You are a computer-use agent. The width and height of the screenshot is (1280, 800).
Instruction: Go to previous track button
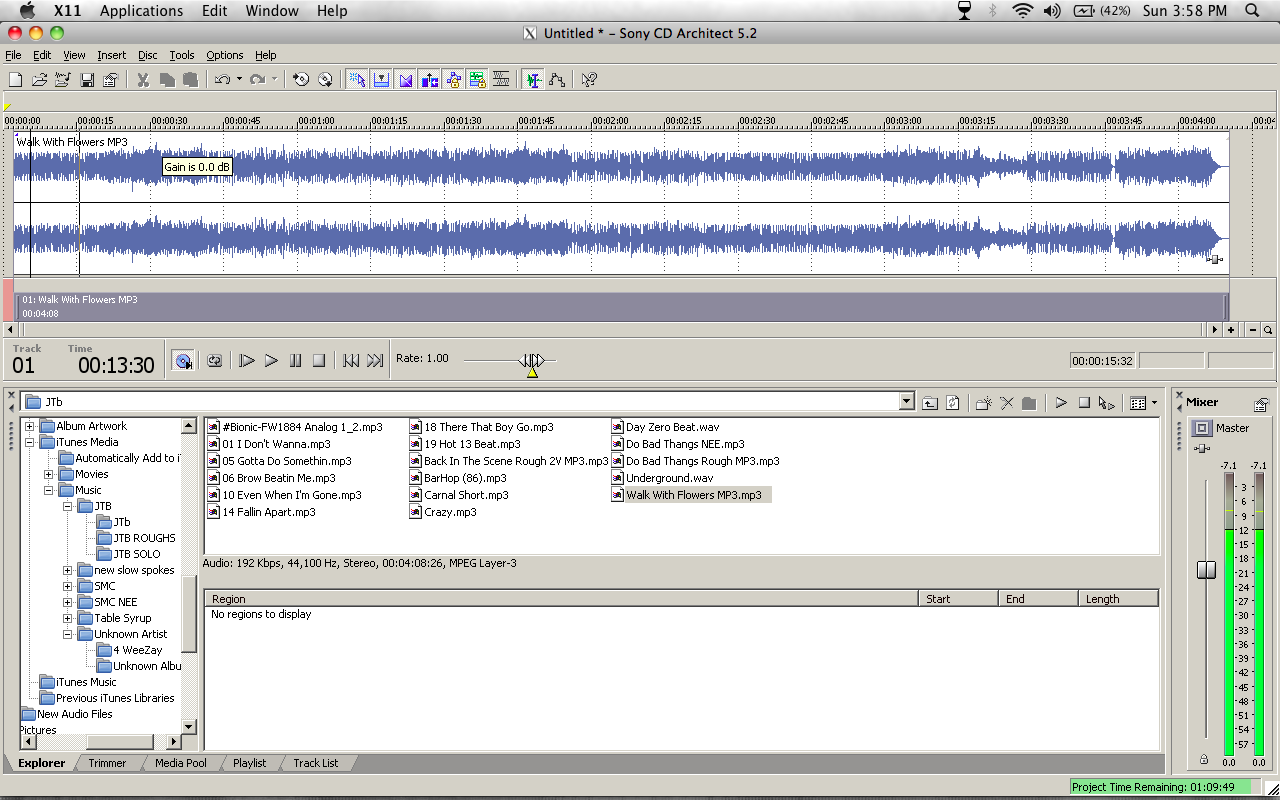(351, 361)
